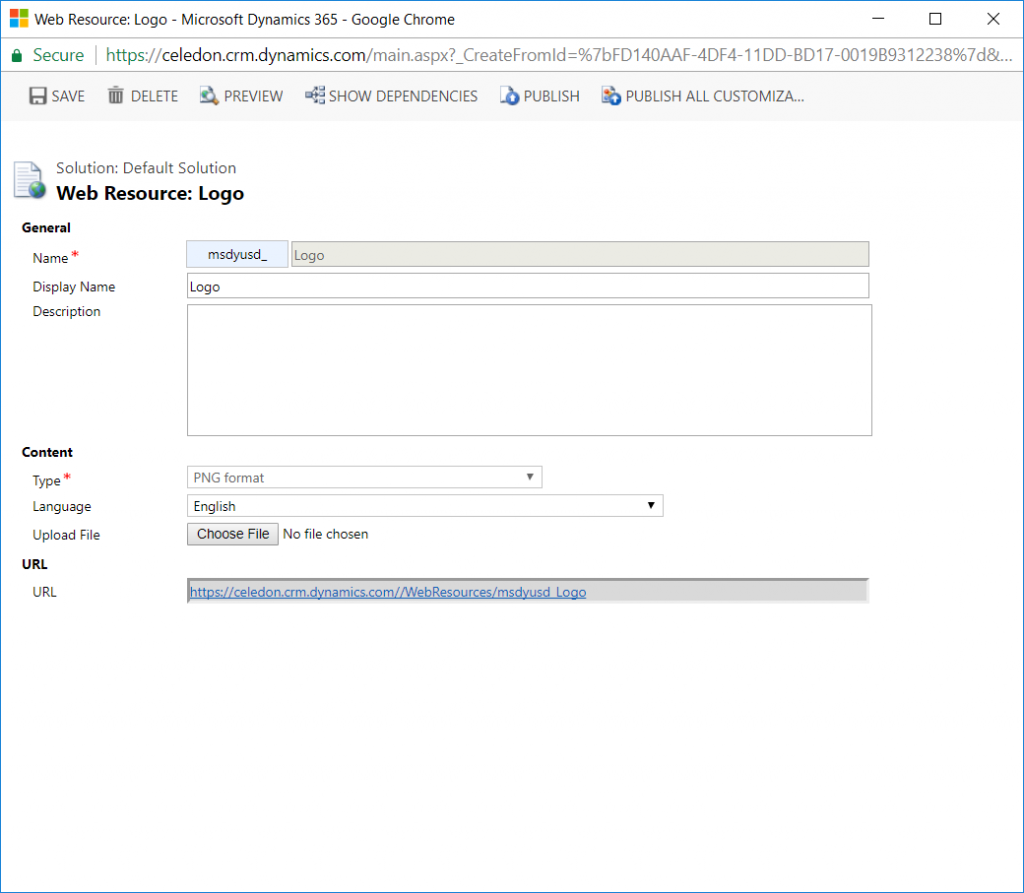Click the disabled Name field containing Logo
Viewport: 1024px width, 893px height.
click(580, 255)
